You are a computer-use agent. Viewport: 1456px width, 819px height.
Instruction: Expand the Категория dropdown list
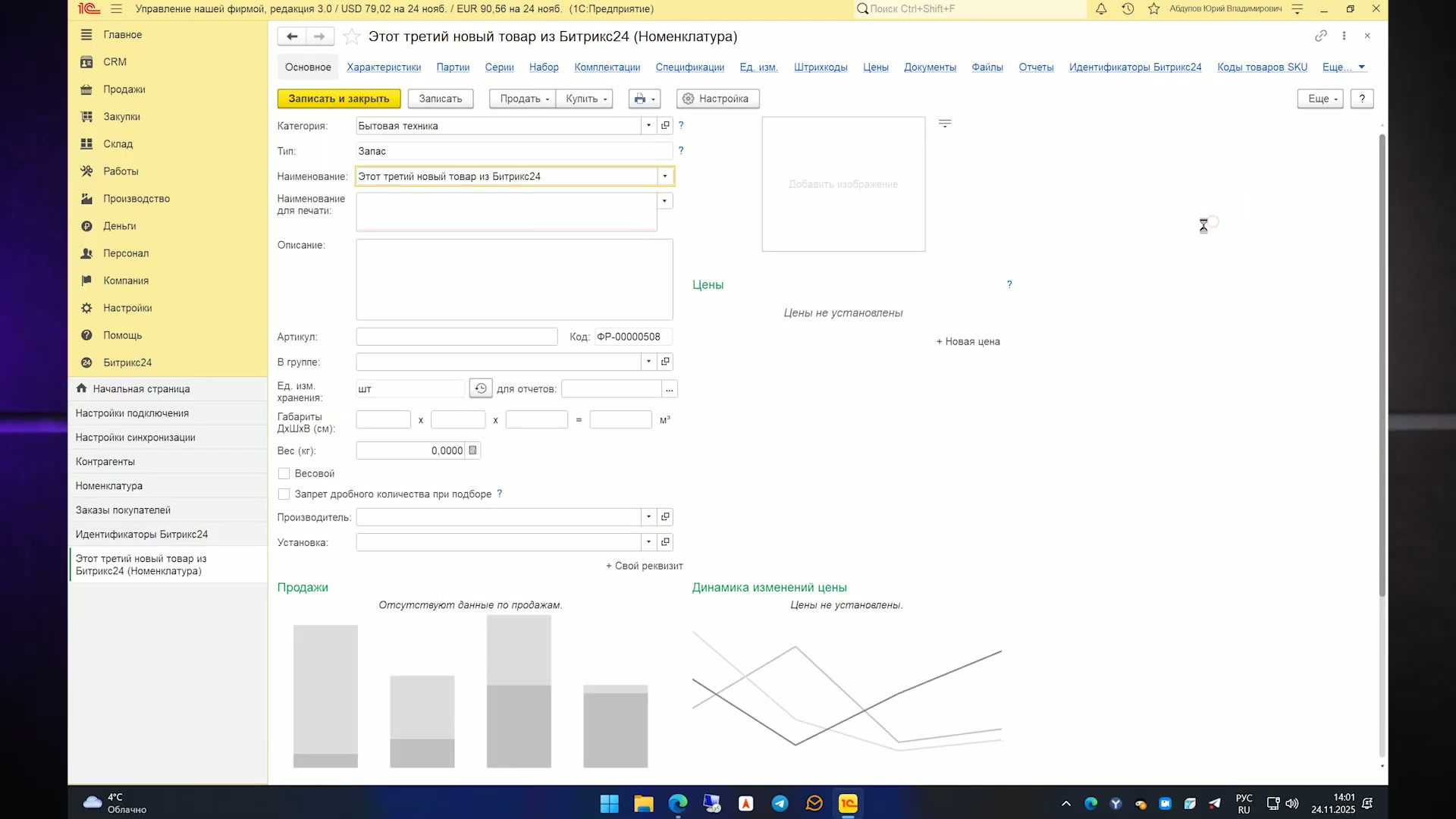[648, 126]
